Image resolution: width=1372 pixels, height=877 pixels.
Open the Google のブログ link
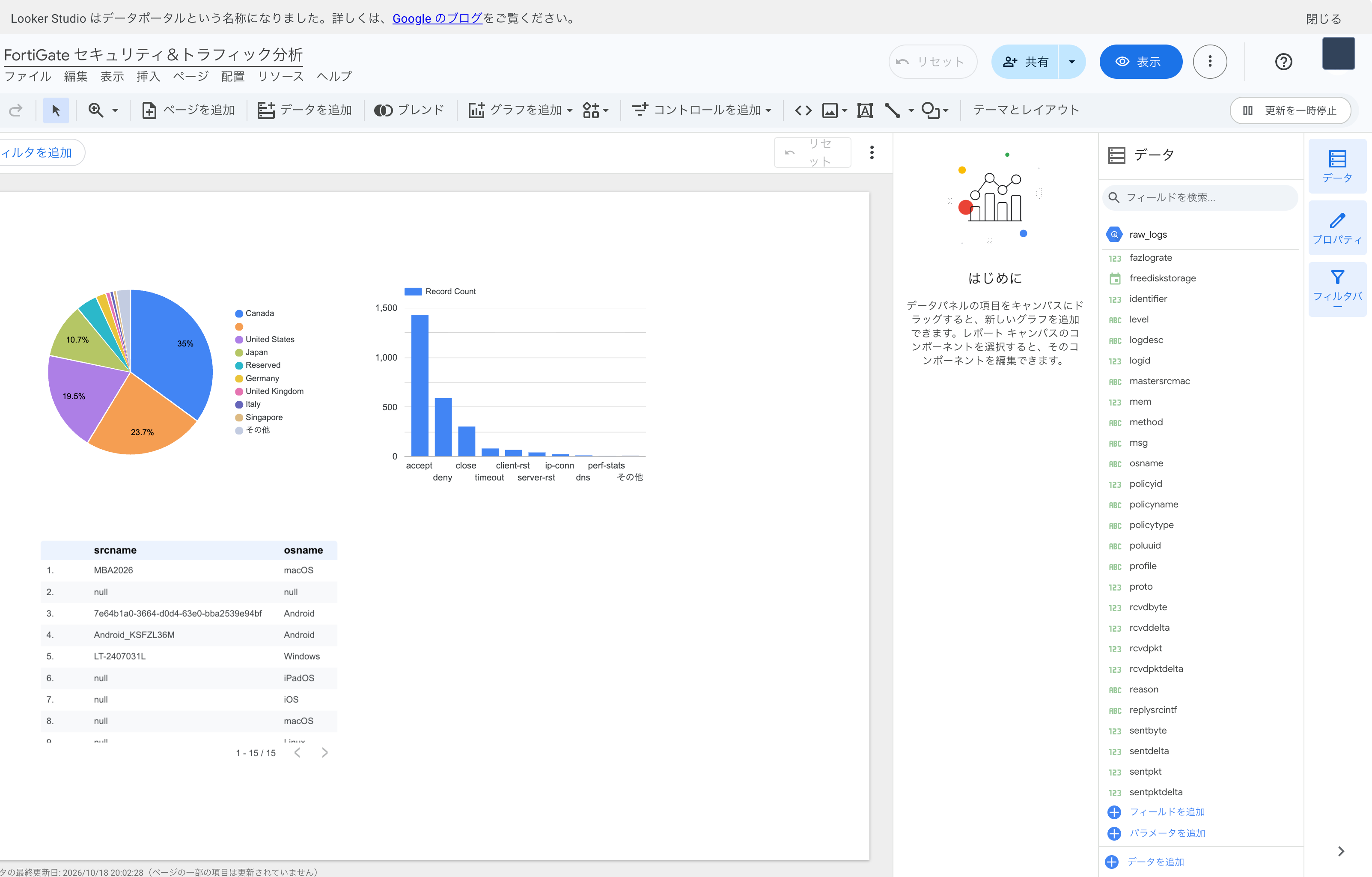pos(437,18)
